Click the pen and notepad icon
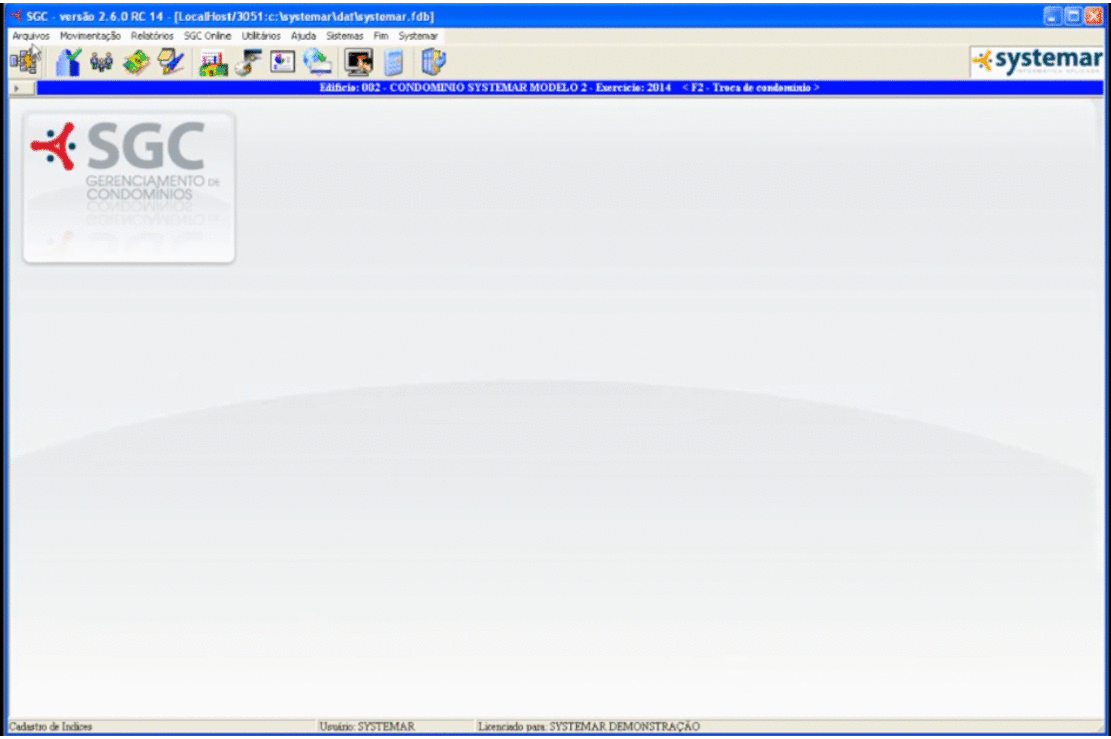Image resolution: width=1111 pixels, height=739 pixels. tap(171, 62)
